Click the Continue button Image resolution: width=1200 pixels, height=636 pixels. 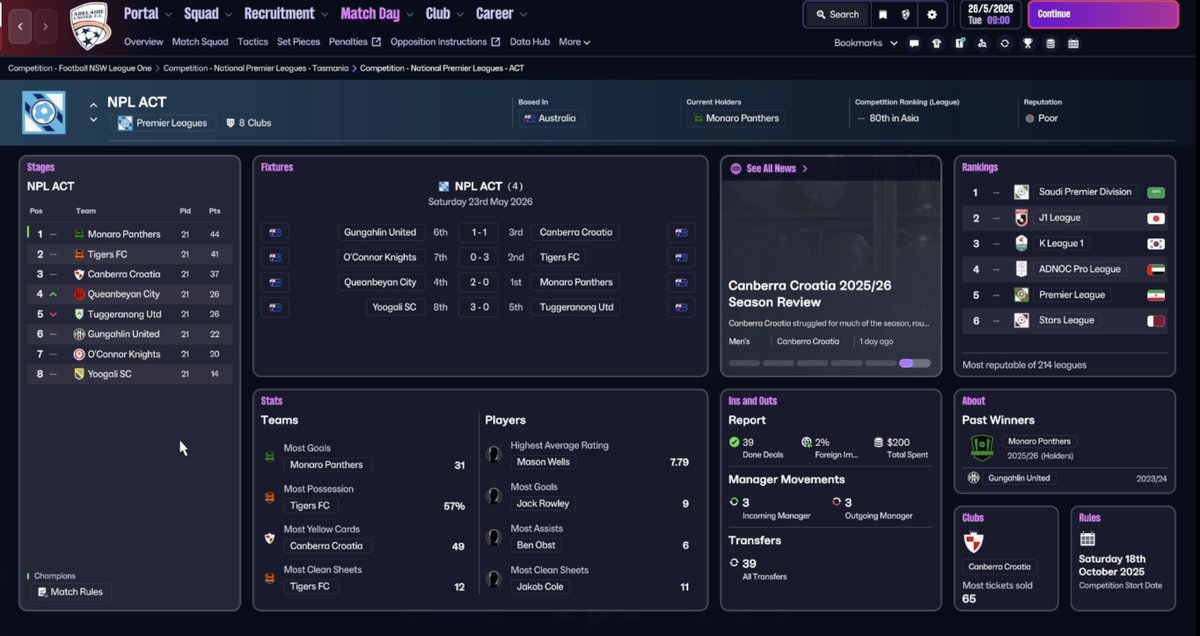tap(1102, 14)
